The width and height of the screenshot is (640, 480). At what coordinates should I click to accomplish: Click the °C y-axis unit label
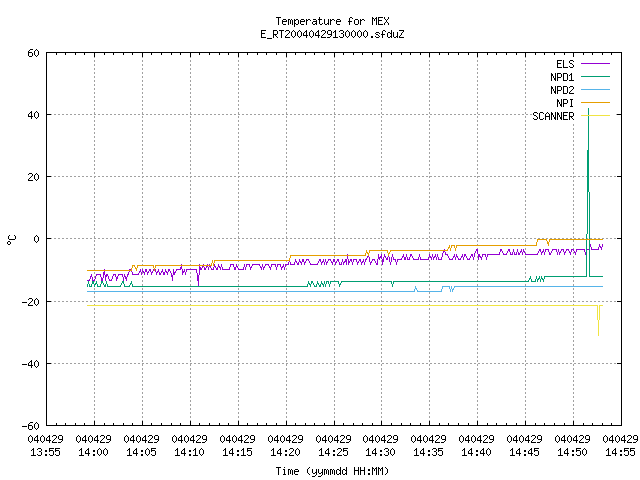(x=12, y=240)
